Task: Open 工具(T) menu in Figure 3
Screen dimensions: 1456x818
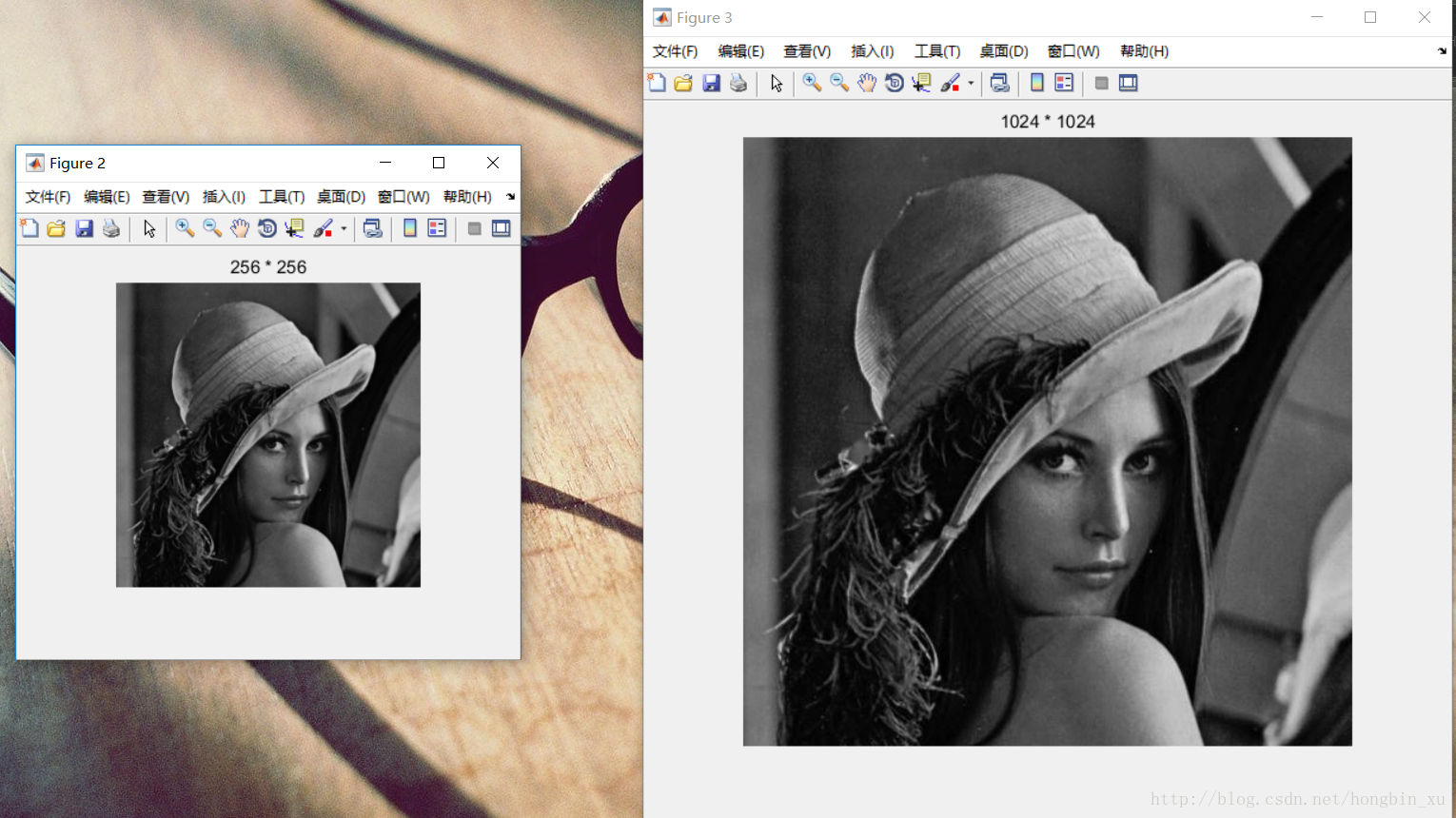Action: point(936,51)
